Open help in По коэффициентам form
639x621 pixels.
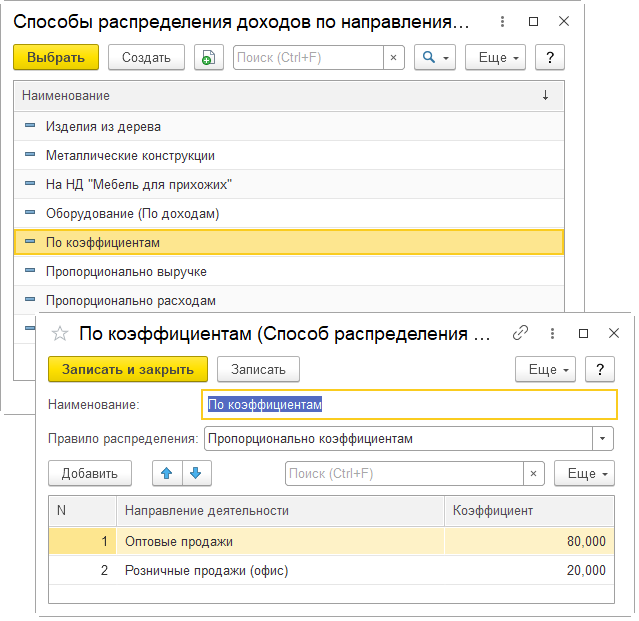pyautogui.click(x=600, y=369)
